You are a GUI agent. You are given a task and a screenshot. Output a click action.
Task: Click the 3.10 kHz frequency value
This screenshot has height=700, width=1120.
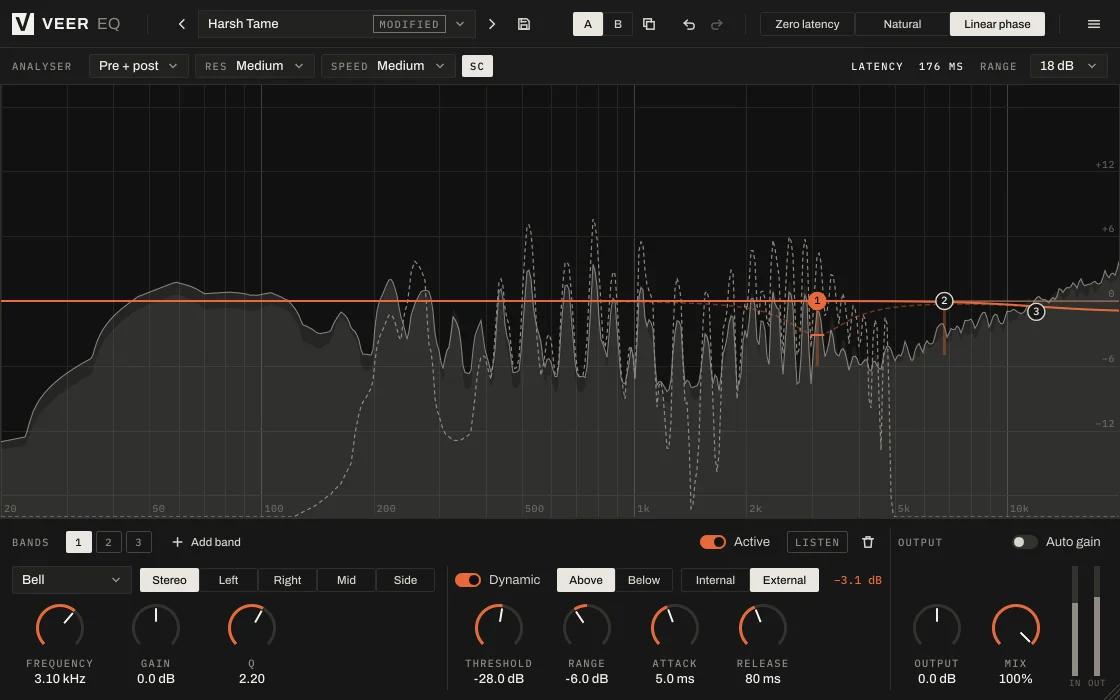(x=60, y=679)
